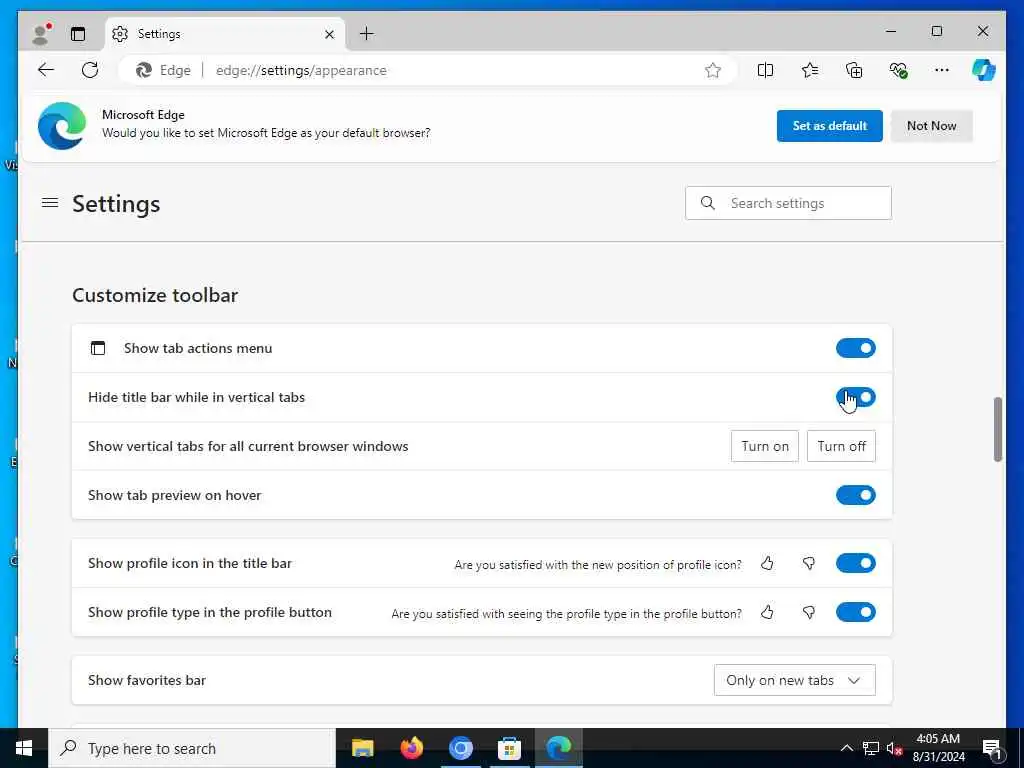Open Settings and more ellipsis menu
The height and width of the screenshot is (768, 1024).
[942, 70]
